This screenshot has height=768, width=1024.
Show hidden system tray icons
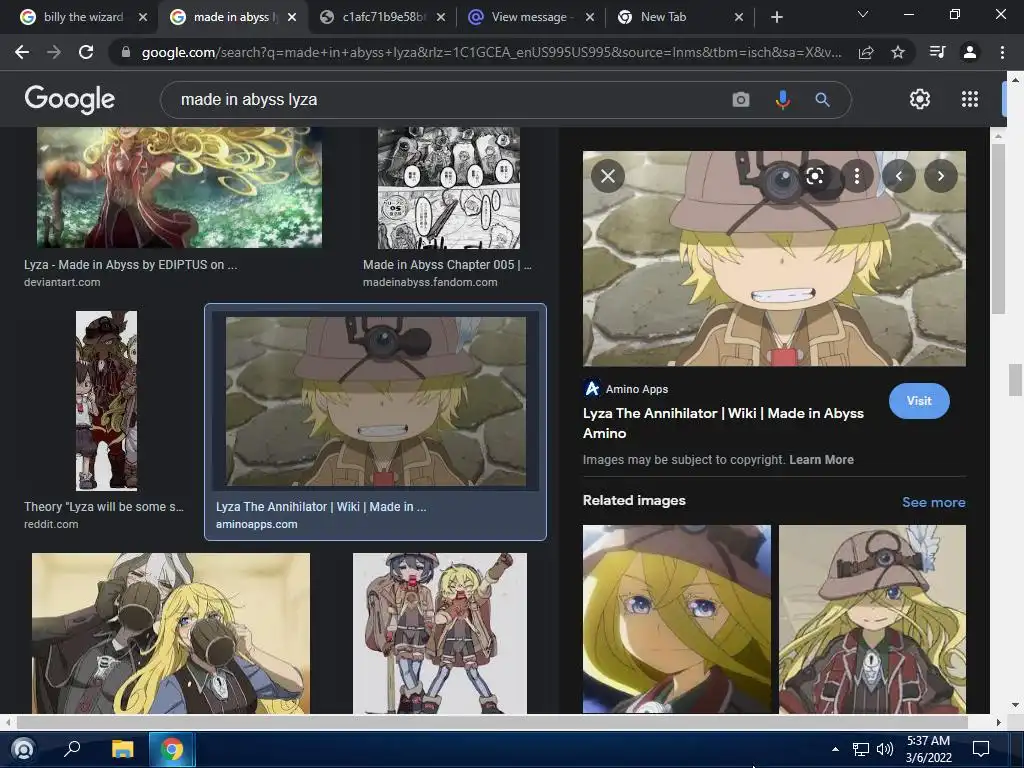click(835, 749)
